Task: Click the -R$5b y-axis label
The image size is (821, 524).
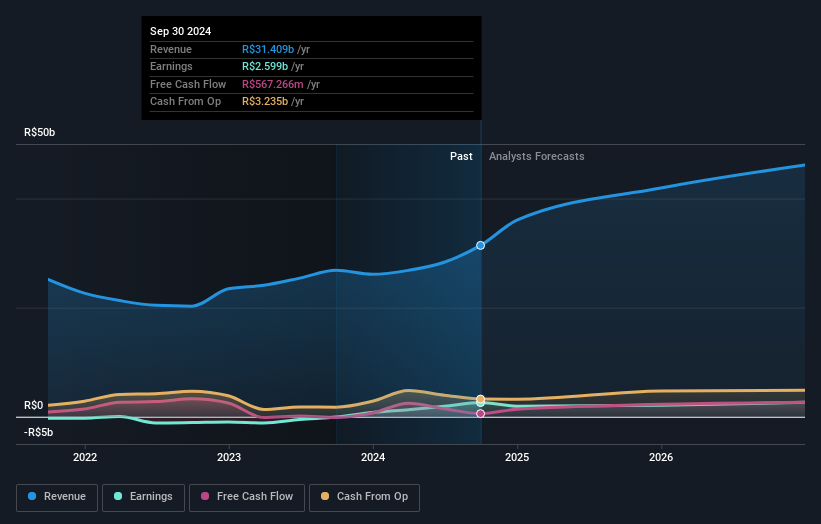Action: click(x=38, y=432)
